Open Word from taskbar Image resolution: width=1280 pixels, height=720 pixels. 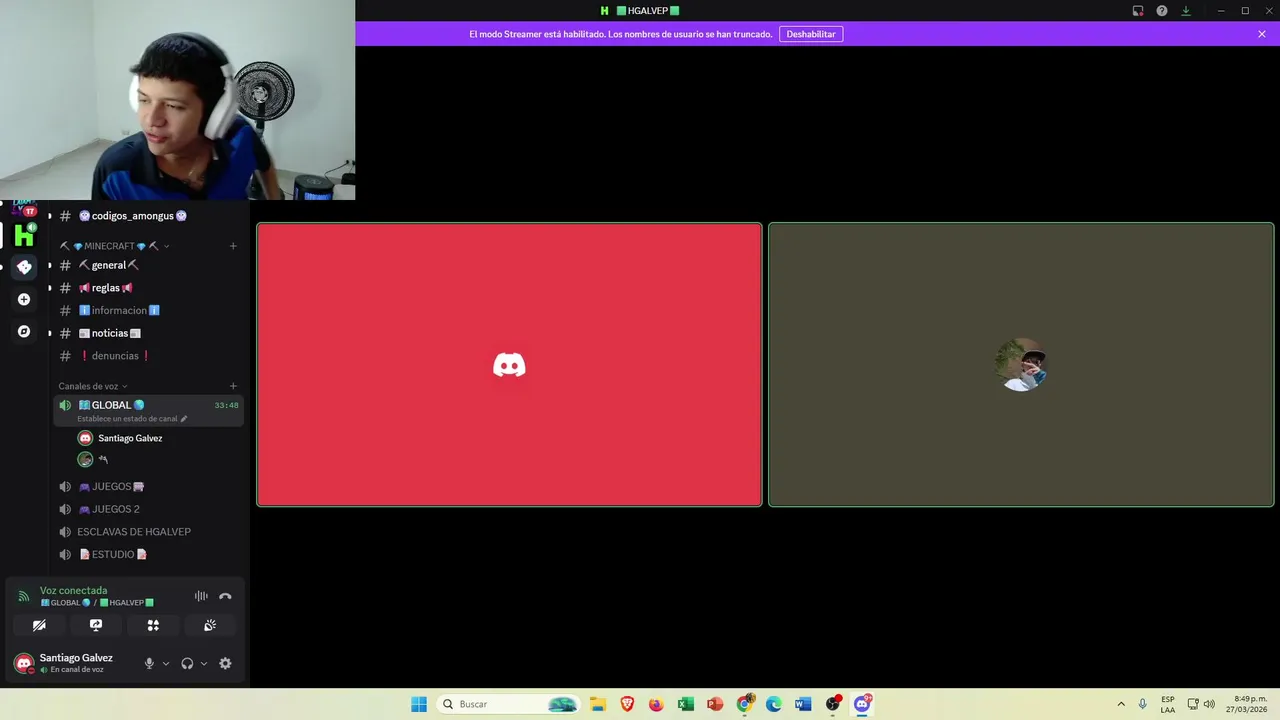[803, 704]
